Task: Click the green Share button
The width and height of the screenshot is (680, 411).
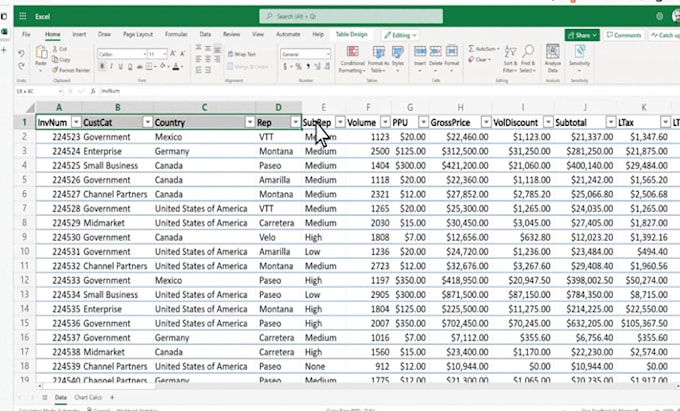Action: coord(582,35)
